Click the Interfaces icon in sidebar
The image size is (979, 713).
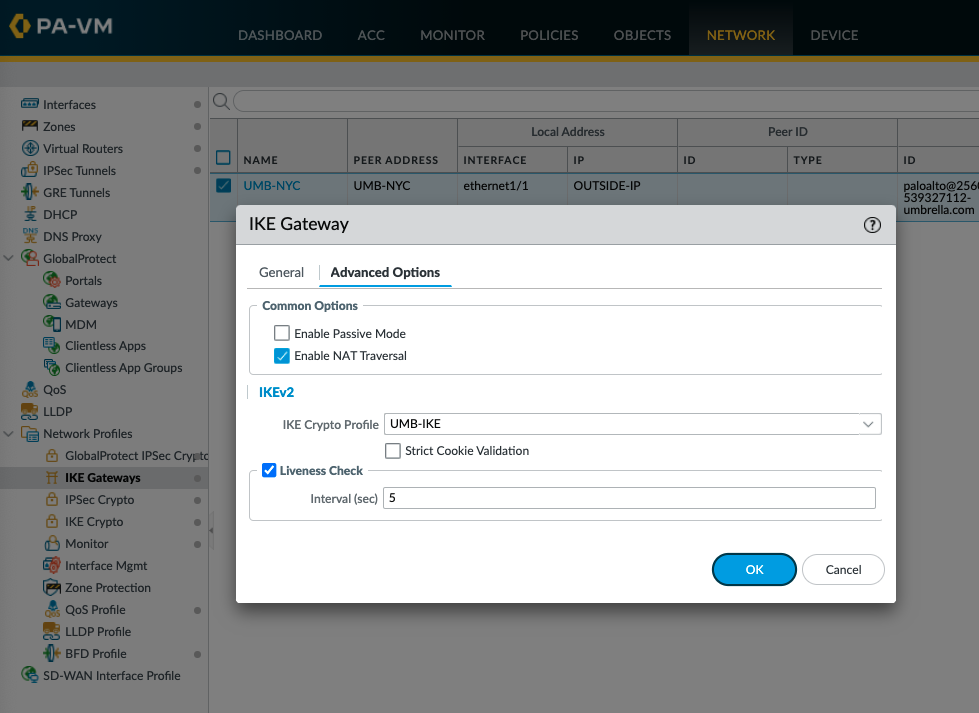pos(29,104)
